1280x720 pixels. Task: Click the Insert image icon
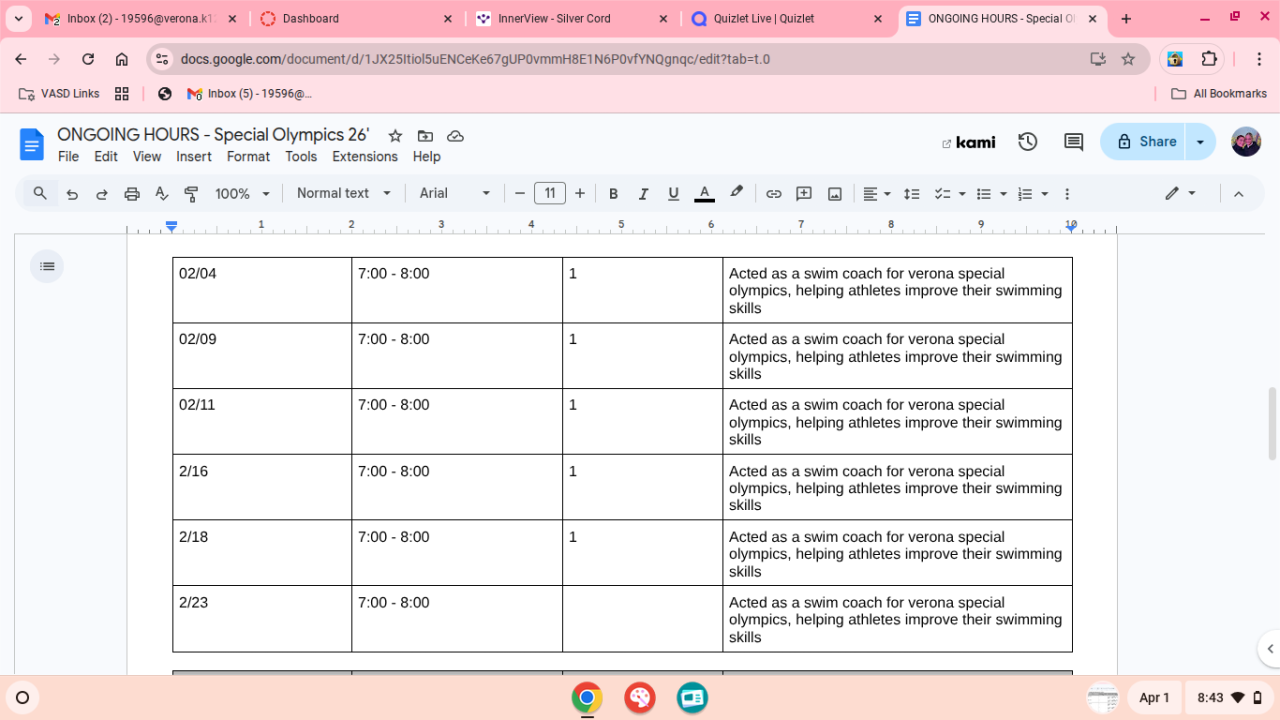[834, 194]
